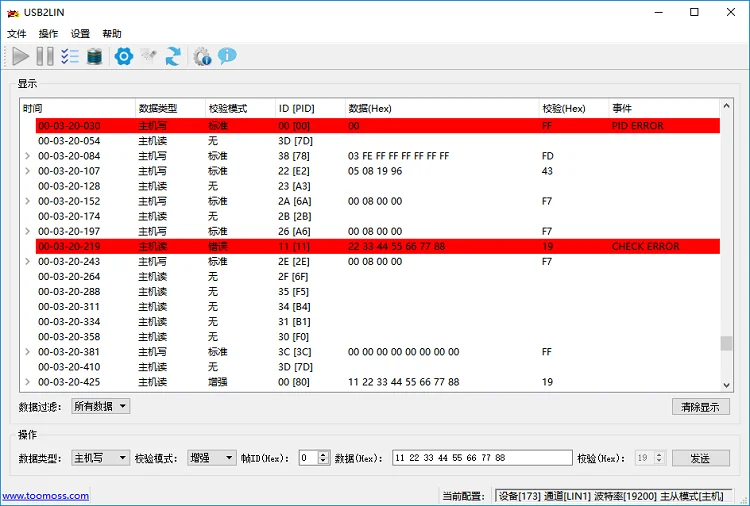Click ID cell 3C [3C]

click(295, 352)
